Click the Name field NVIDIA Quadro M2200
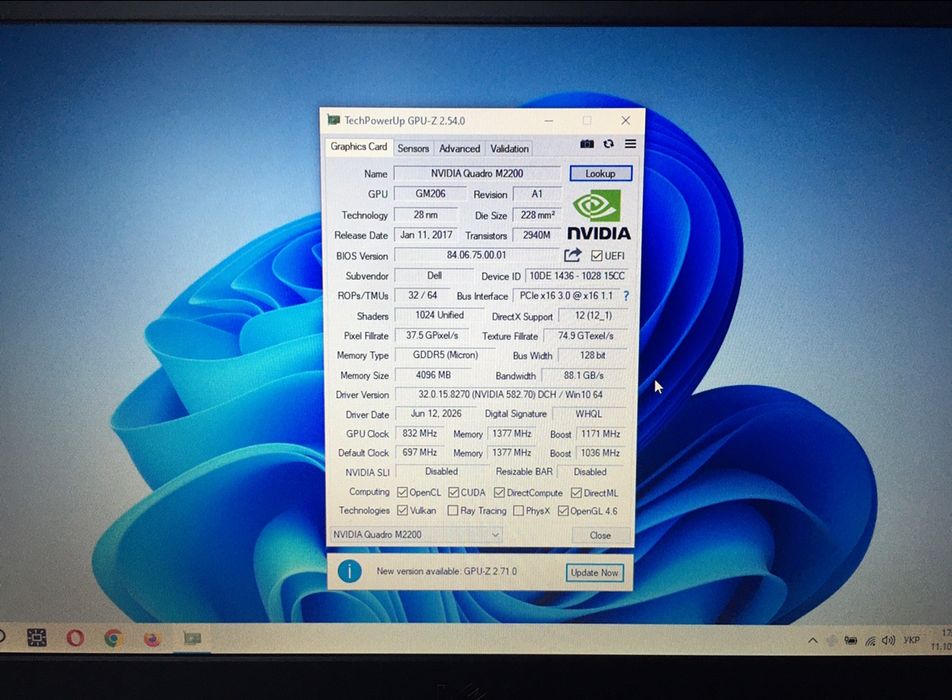This screenshot has width=952, height=700. coord(477,173)
